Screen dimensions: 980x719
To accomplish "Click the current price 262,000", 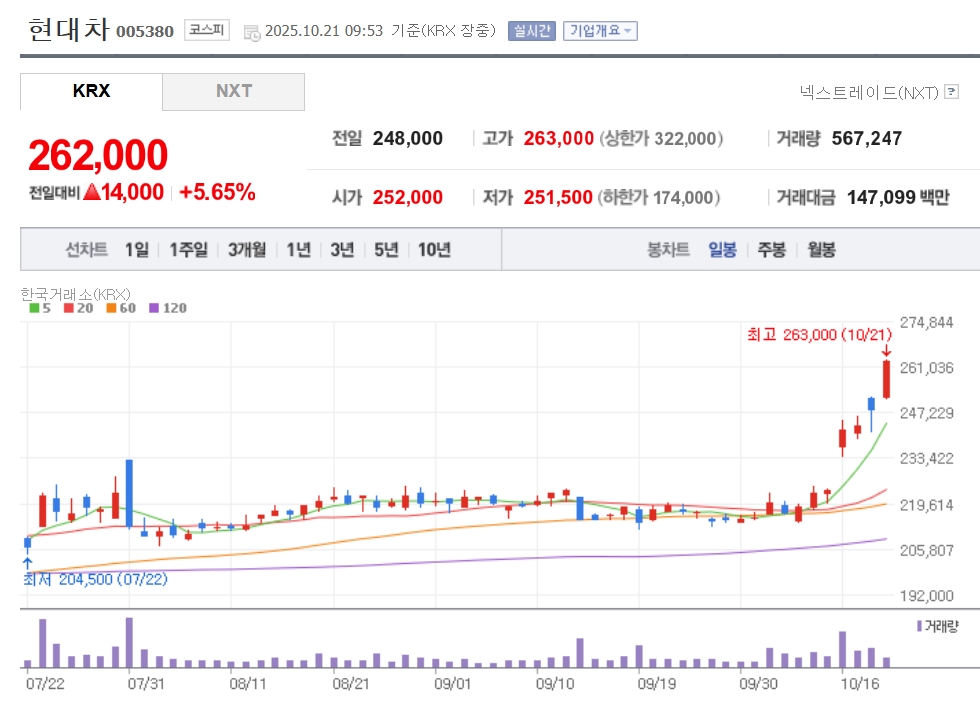I will click(98, 154).
